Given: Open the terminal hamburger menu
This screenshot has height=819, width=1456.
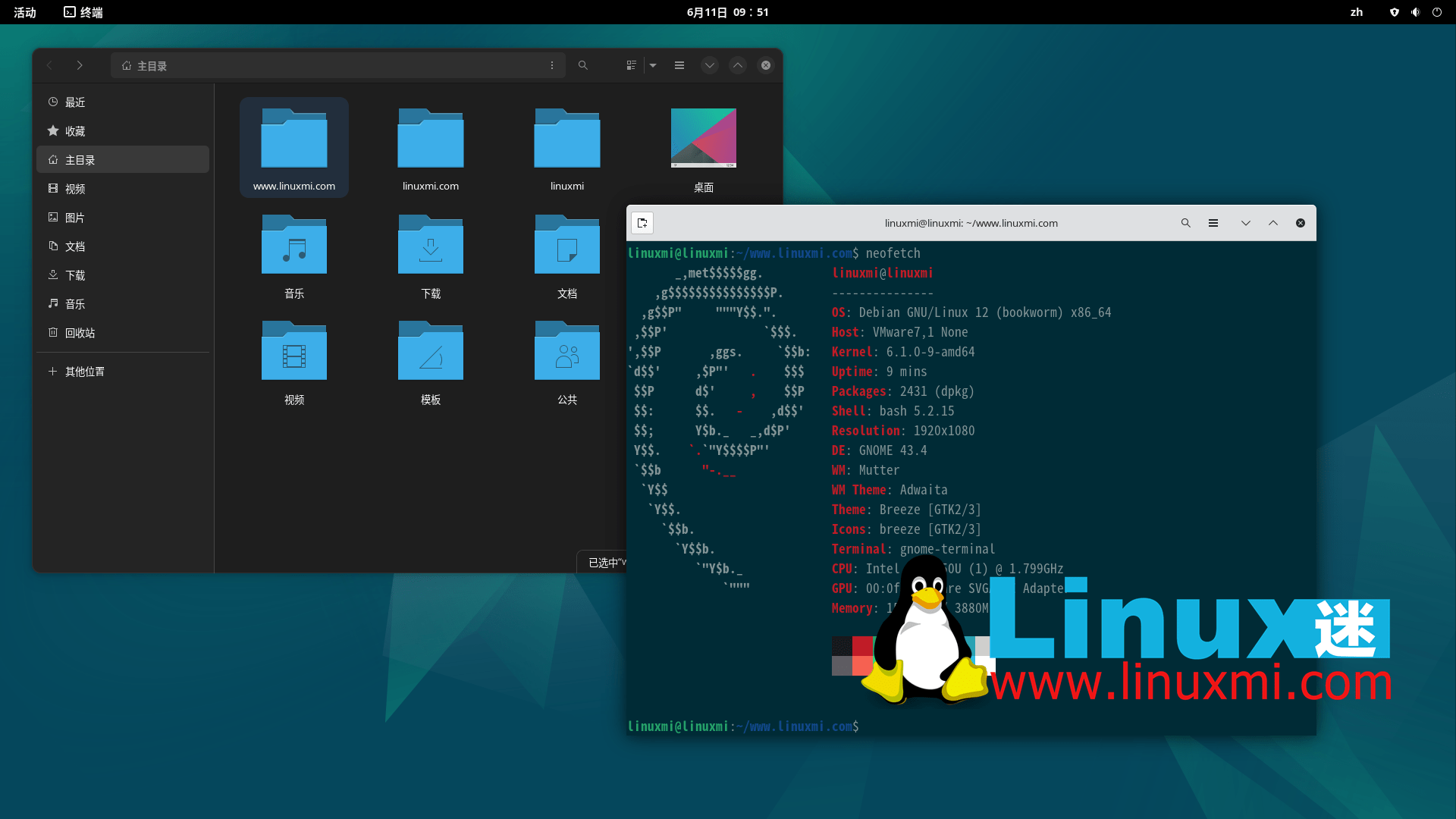Looking at the screenshot, I should point(1213,223).
